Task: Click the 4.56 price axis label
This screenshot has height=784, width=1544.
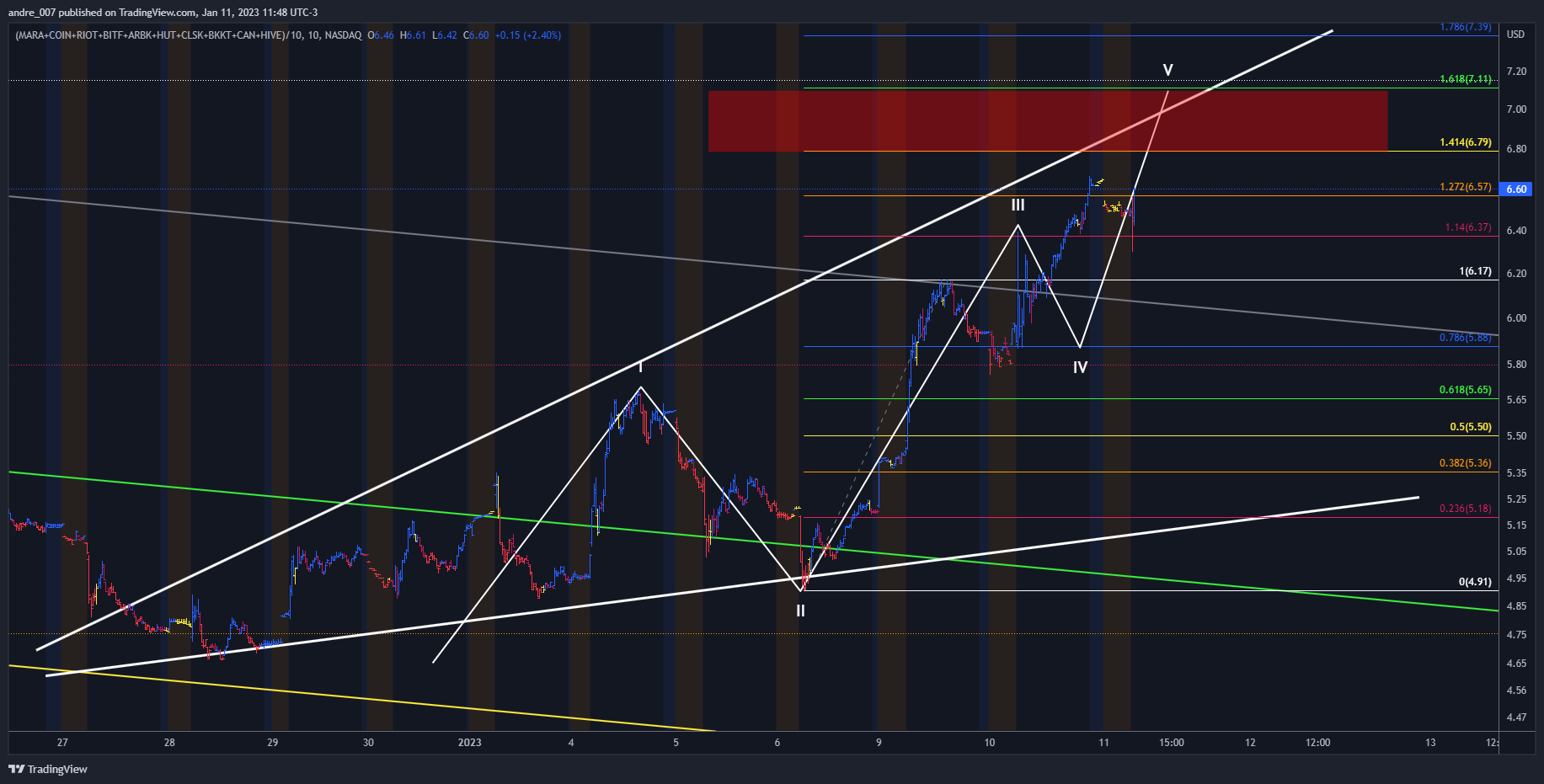Action: point(1516,691)
